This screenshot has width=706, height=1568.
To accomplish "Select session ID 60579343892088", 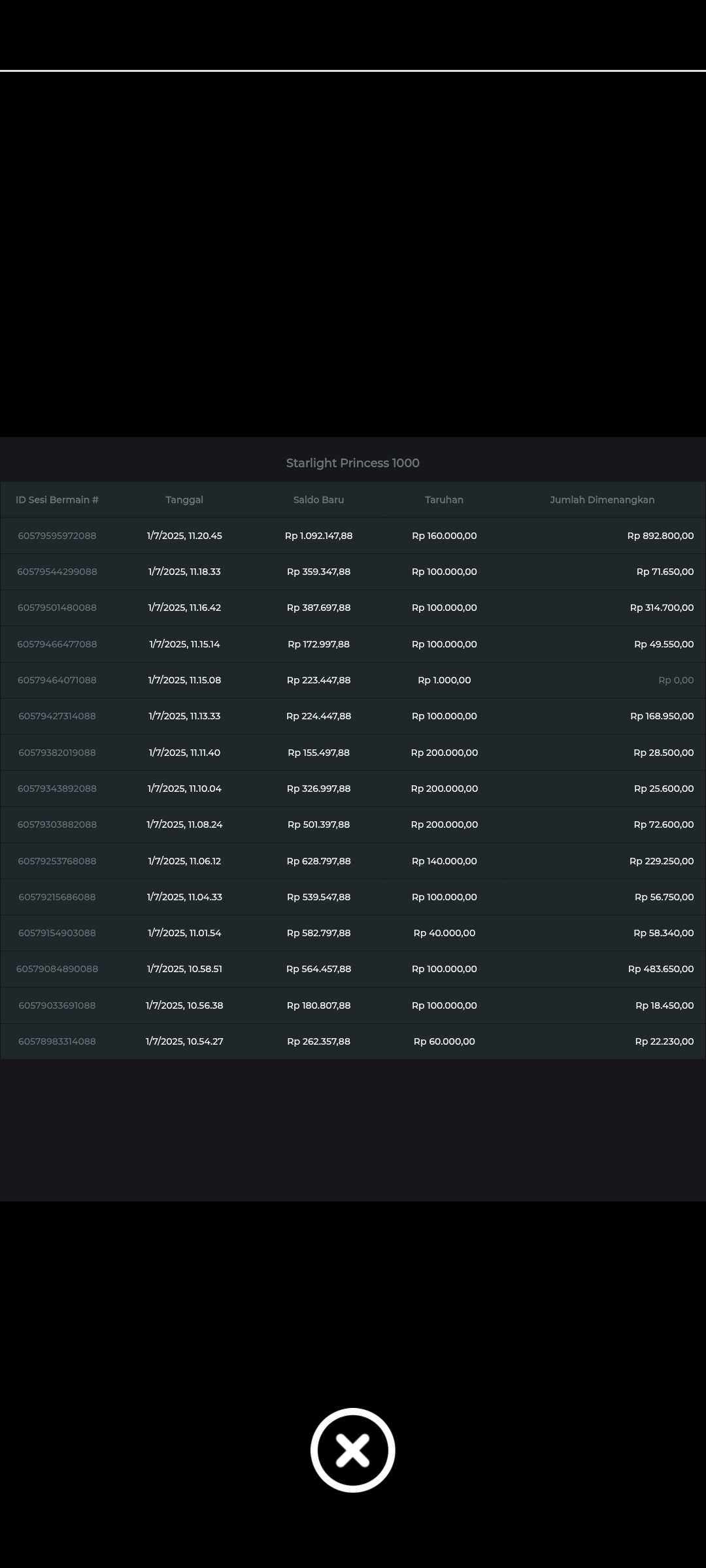I will coord(57,789).
